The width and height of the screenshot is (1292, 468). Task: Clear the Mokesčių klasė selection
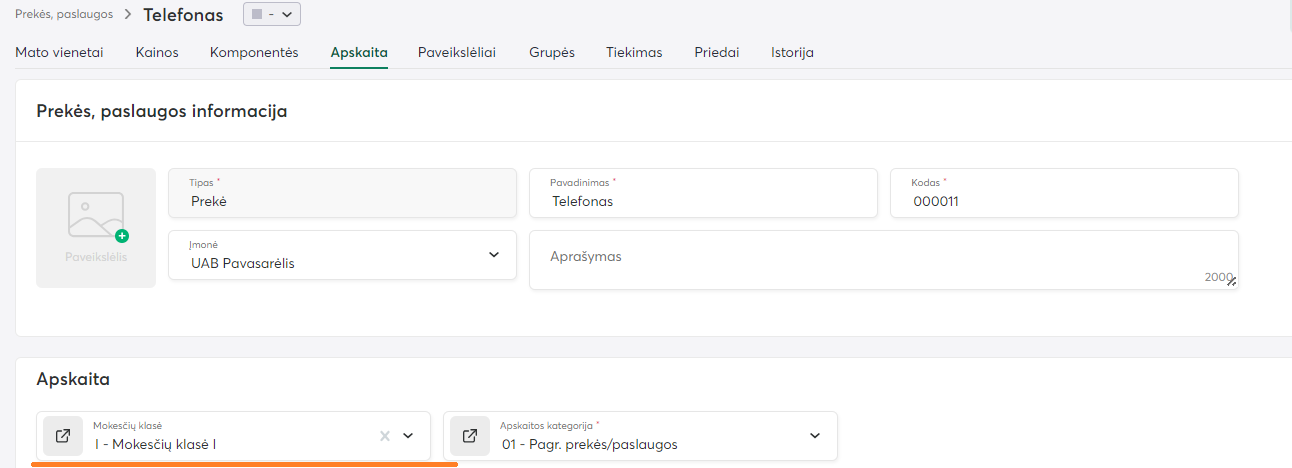click(x=385, y=436)
